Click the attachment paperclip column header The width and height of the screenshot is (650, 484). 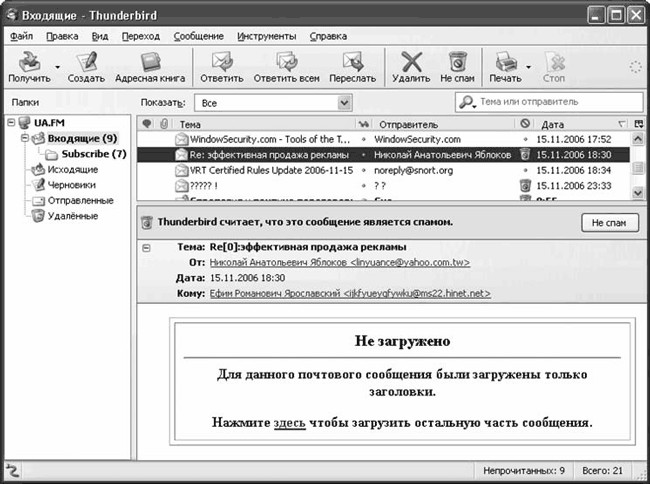165,124
